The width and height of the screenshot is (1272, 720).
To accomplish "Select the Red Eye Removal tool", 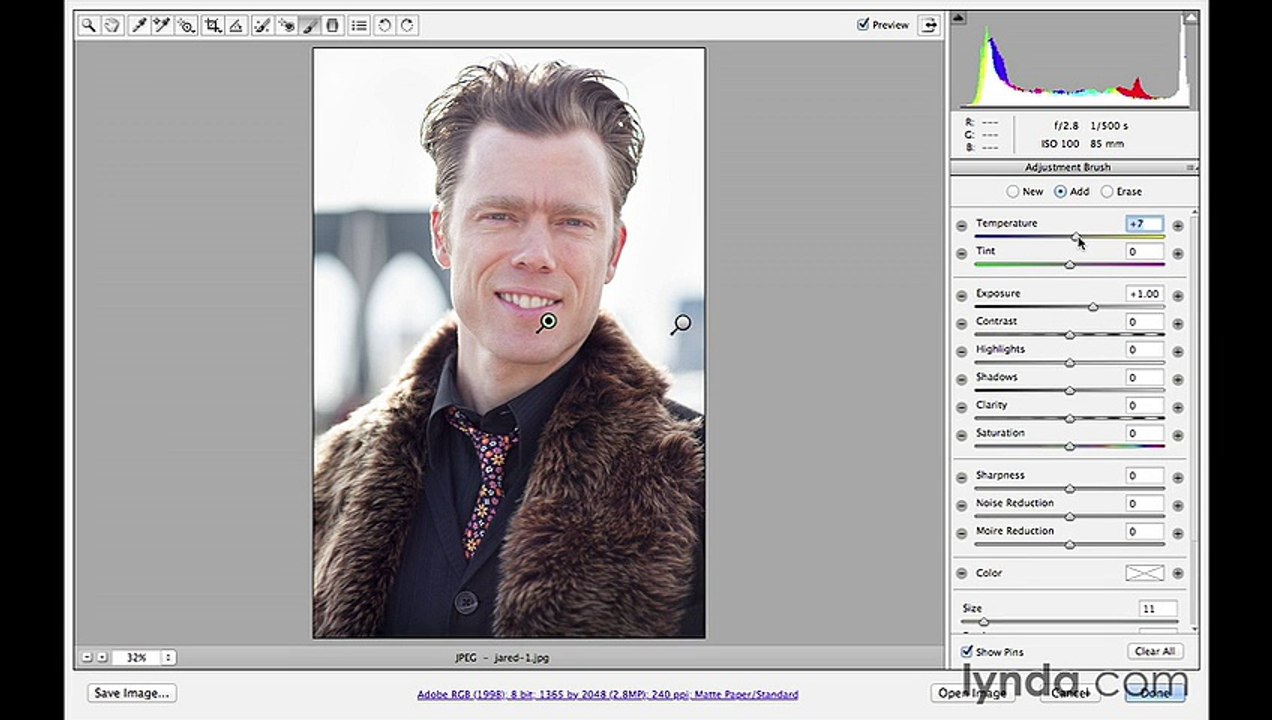I will pyautogui.click(x=286, y=26).
